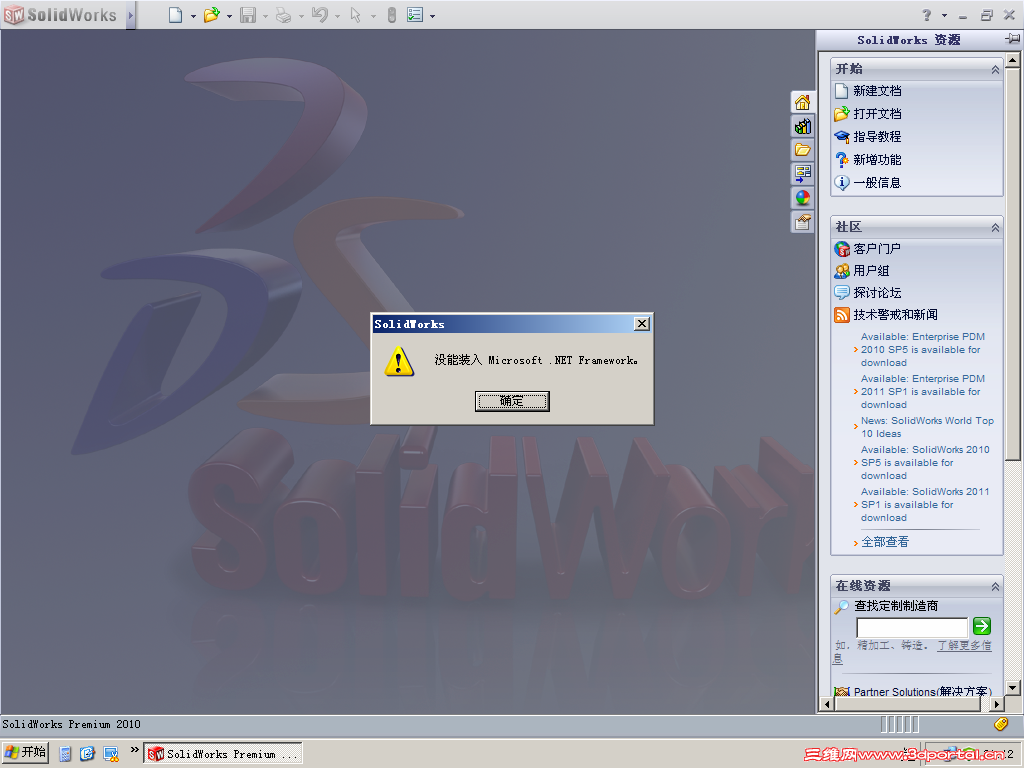Click task pane horizontal scrollbar left arrow
Screen dimensions: 1024x768
coord(827,704)
